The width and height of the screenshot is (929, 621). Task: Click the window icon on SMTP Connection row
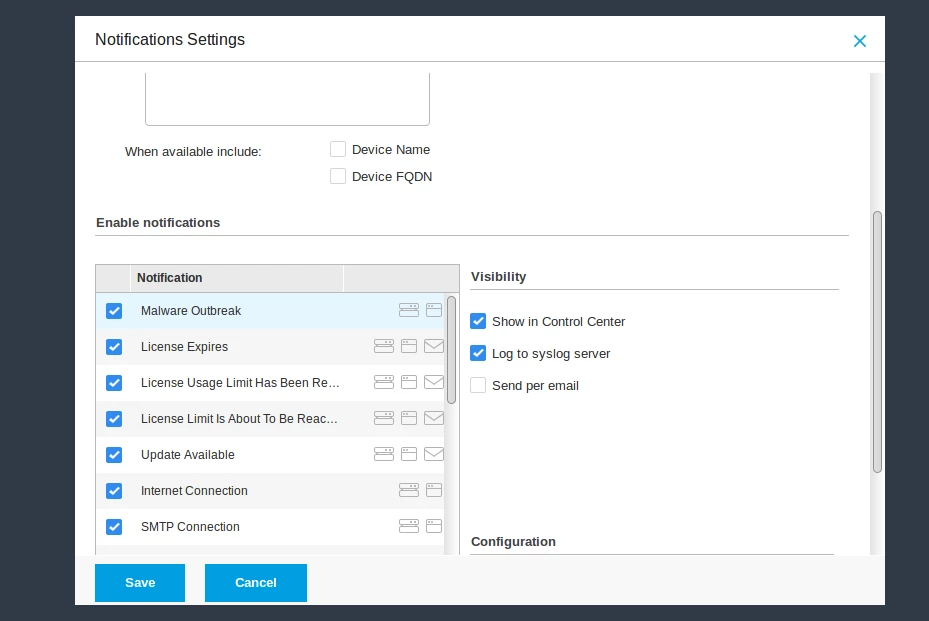pos(434,527)
